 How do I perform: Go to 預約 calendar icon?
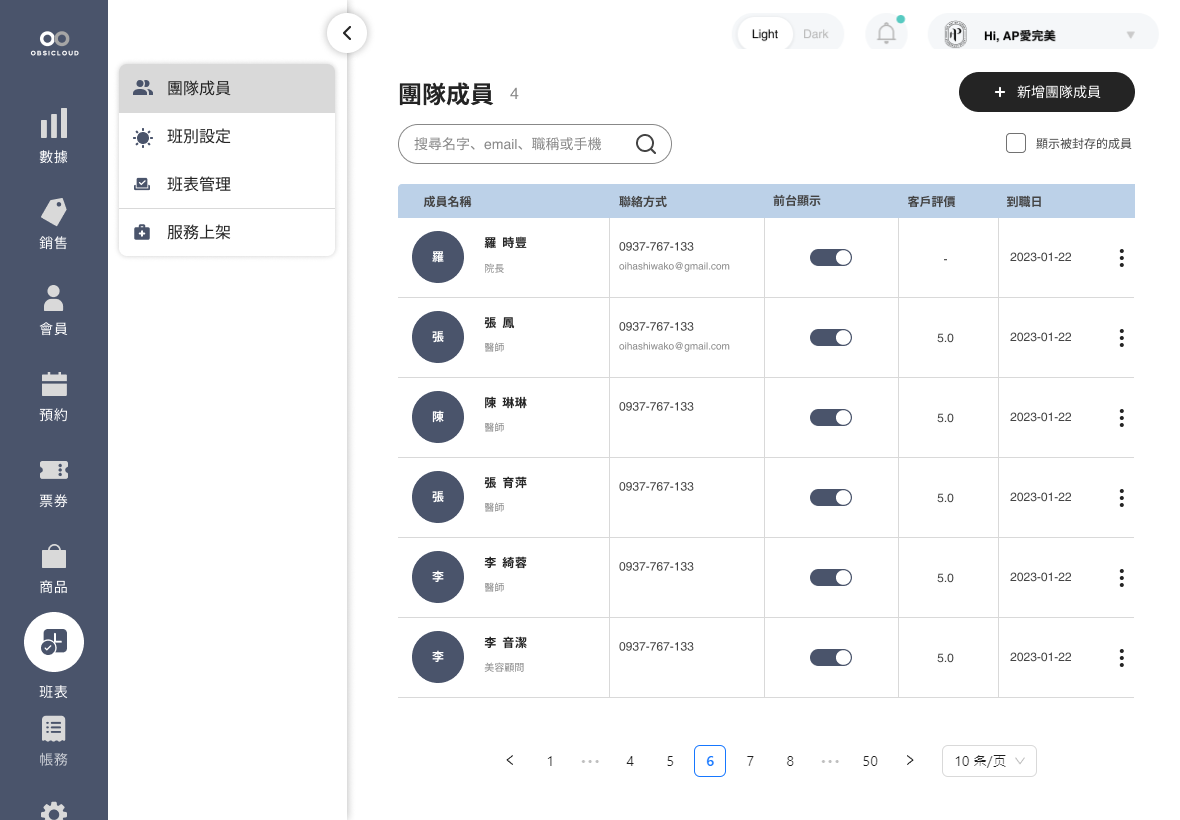point(54,383)
